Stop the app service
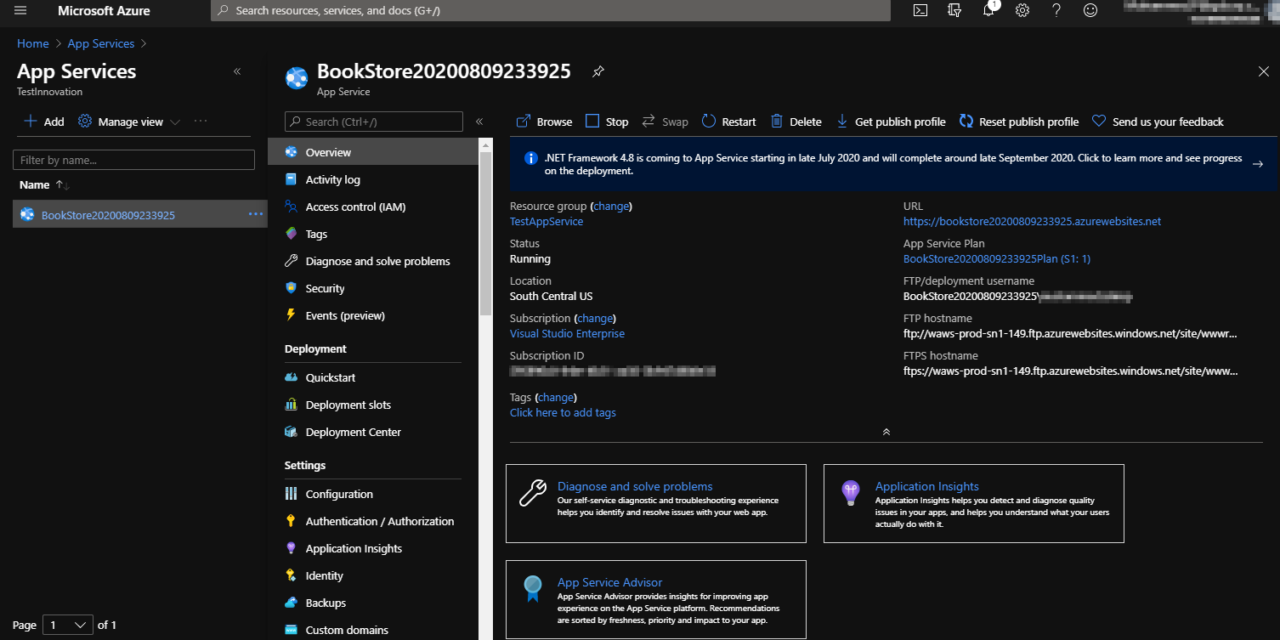Screen dimensions: 1280x640 pos(607,122)
